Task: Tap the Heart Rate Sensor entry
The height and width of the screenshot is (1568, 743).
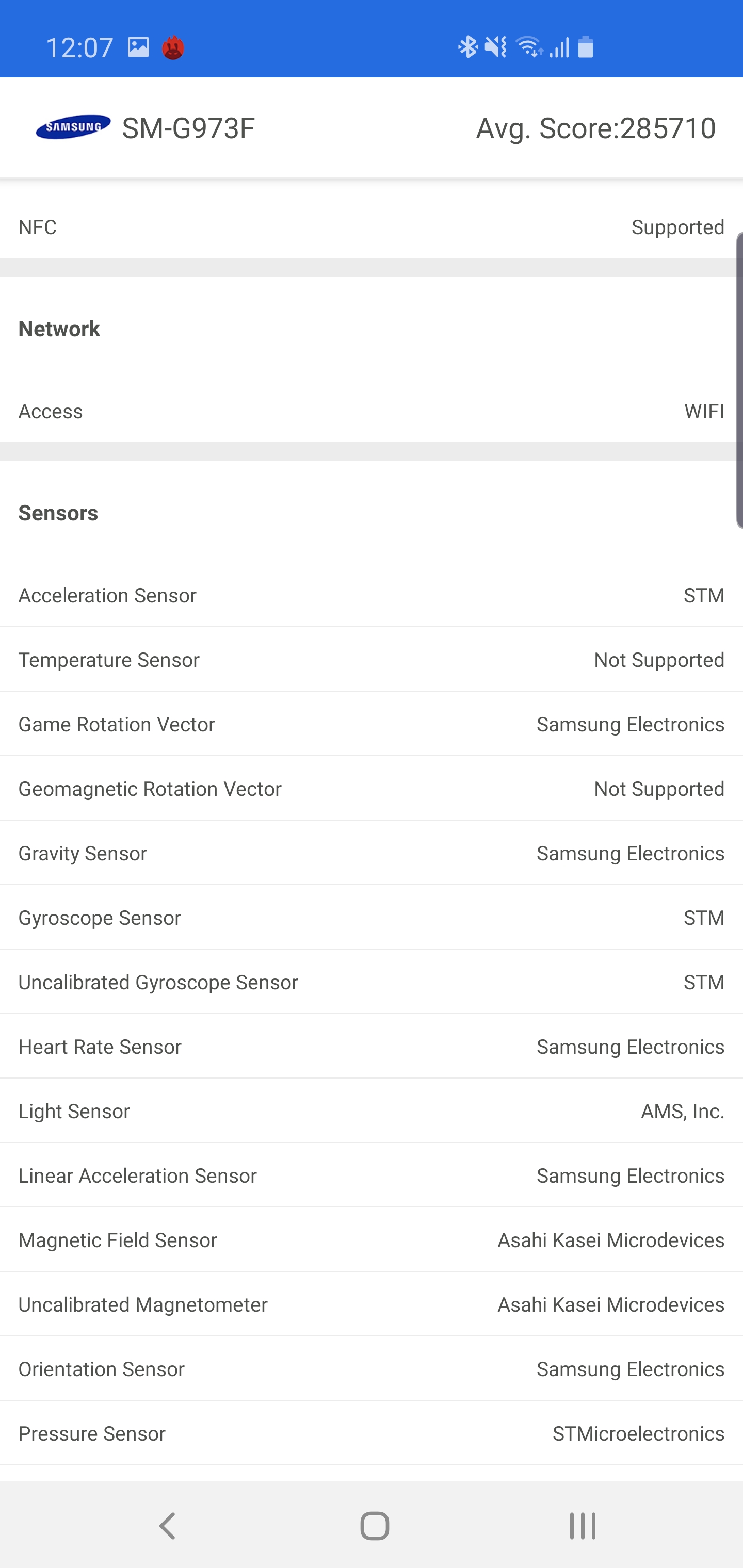Action: 372,1047
